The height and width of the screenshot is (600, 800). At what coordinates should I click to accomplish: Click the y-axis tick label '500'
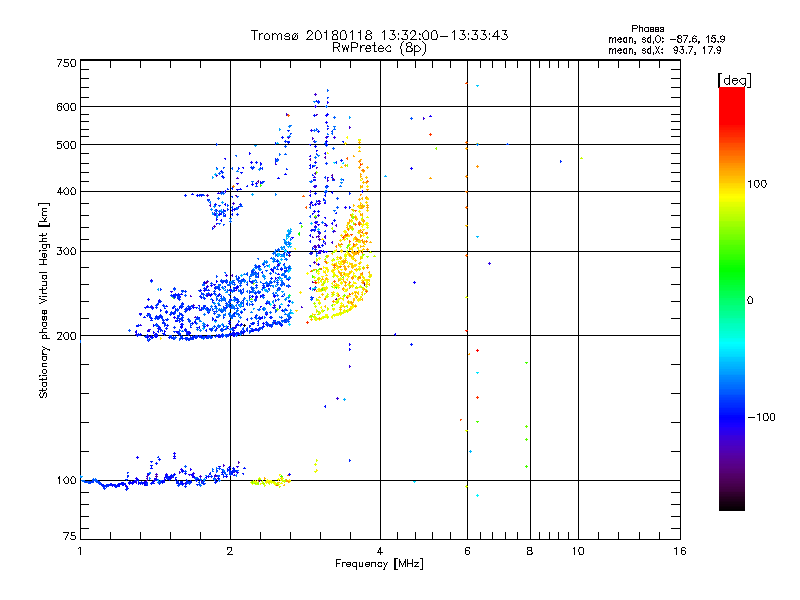66,145
